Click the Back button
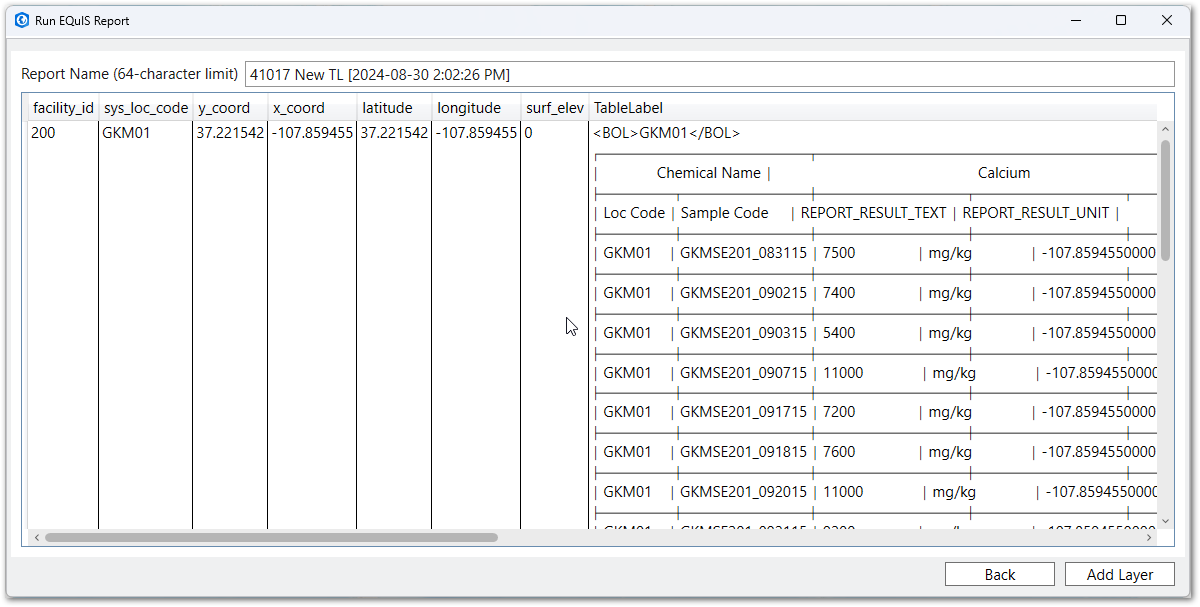Screen dimensions: 1200x607 click(x=999, y=574)
